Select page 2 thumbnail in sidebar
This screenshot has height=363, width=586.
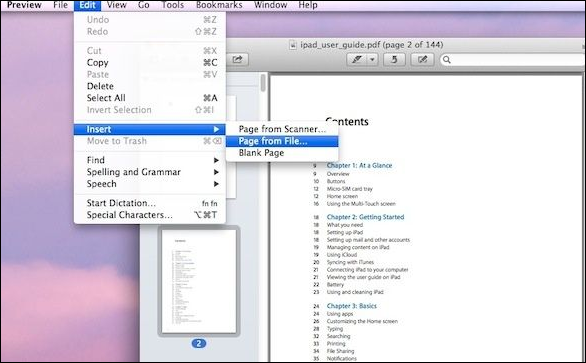pos(199,281)
